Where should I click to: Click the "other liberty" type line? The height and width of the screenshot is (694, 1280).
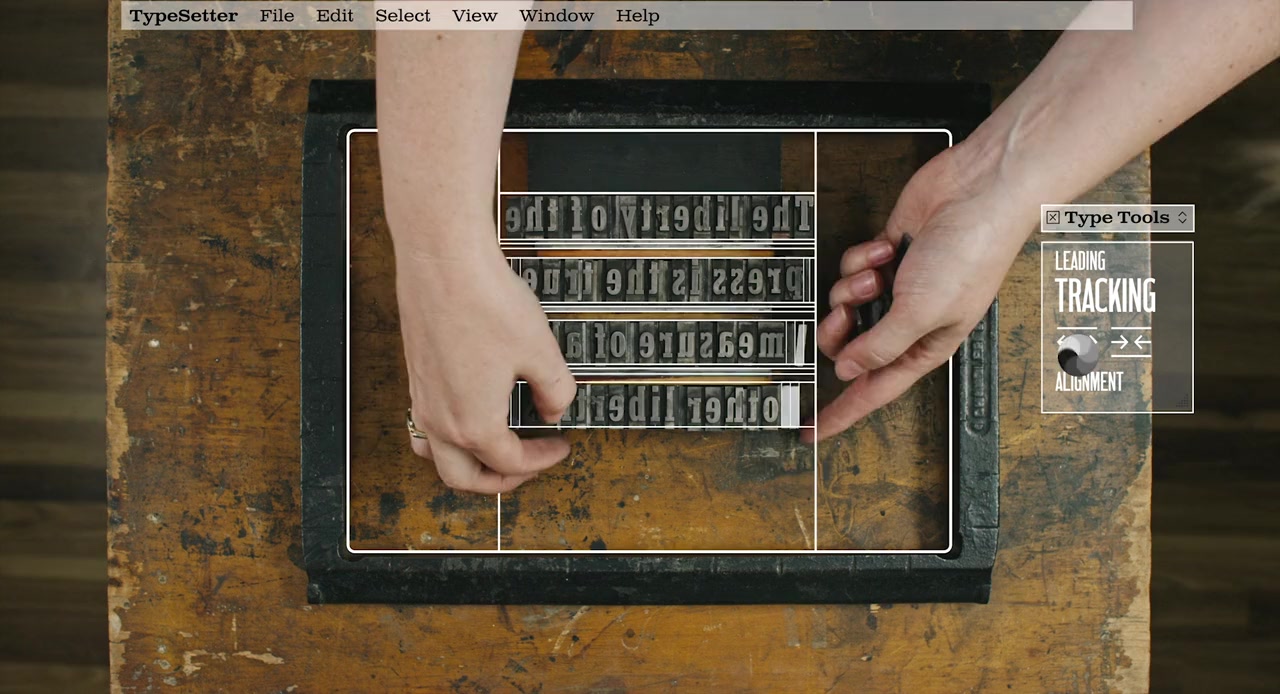coord(680,406)
